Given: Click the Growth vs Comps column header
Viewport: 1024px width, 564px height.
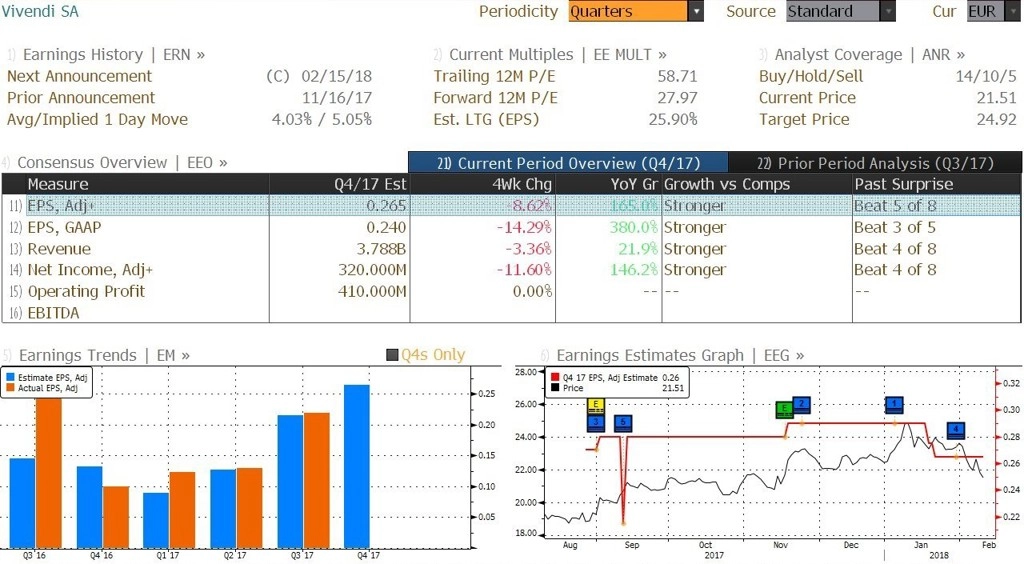Looking at the screenshot, I should (757, 184).
